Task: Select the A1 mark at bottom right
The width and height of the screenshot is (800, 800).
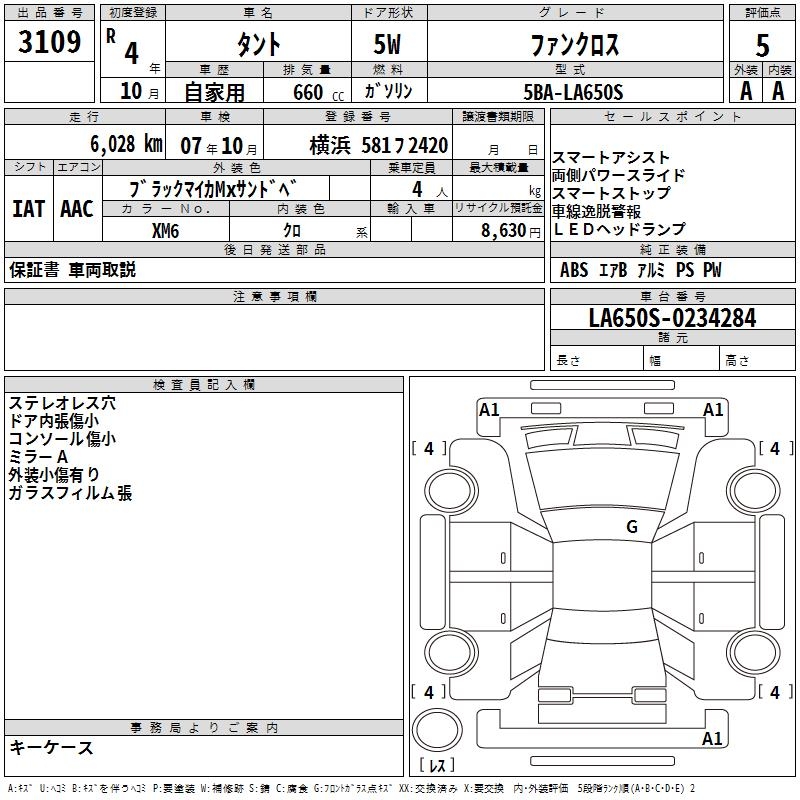Action: (712, 738)
